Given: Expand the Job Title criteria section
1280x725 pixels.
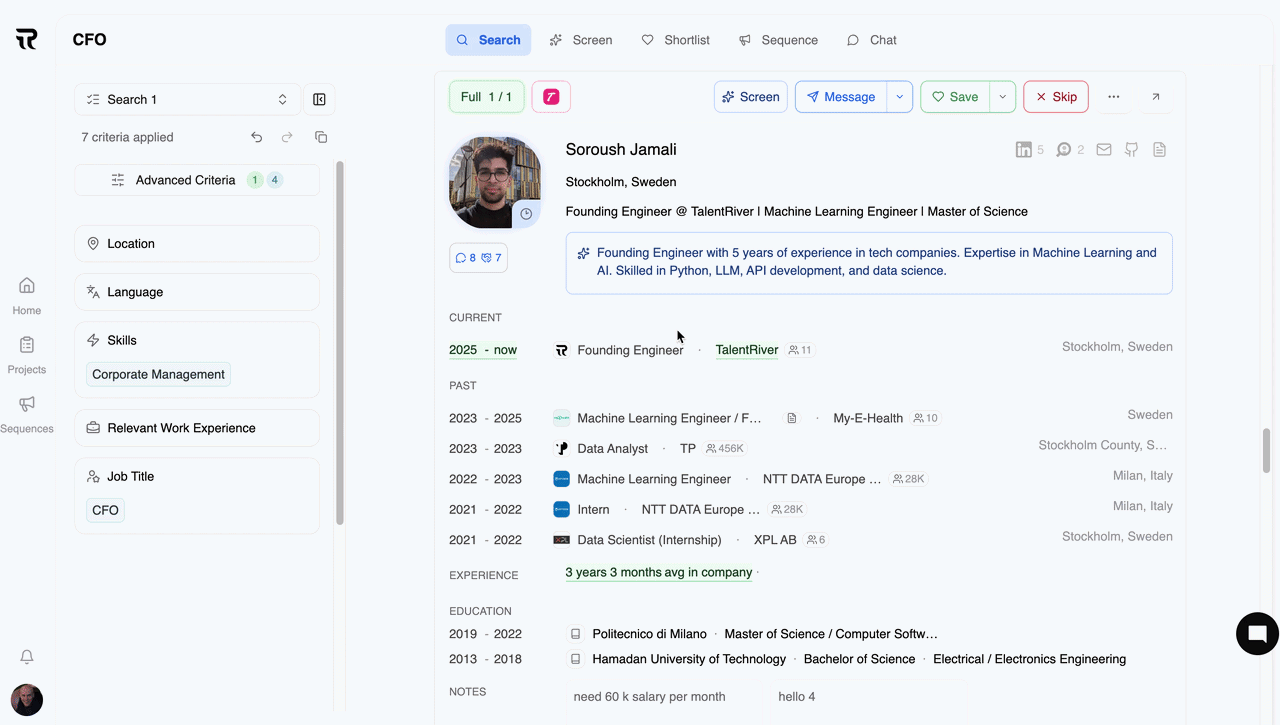Looking at the screenshot, I should [x=197, y=476].
